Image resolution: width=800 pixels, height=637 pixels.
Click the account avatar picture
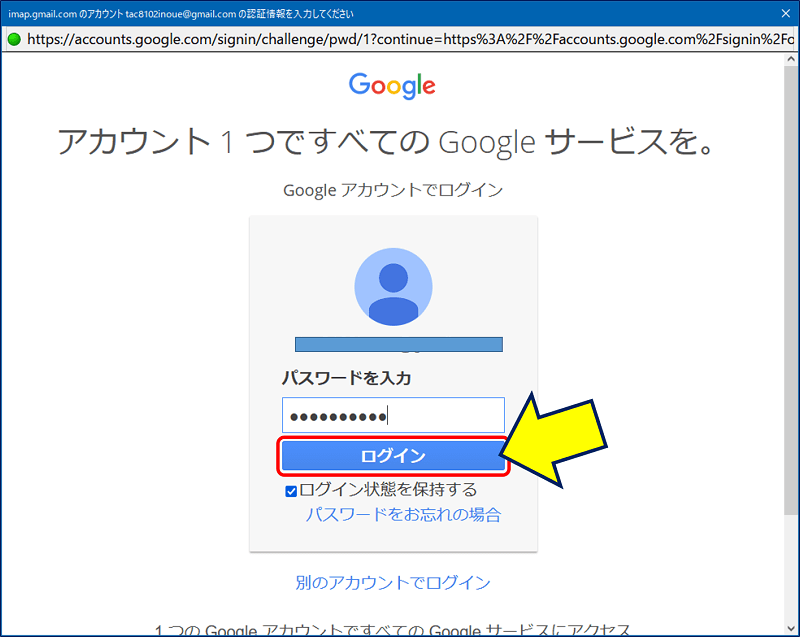(393, 287)
